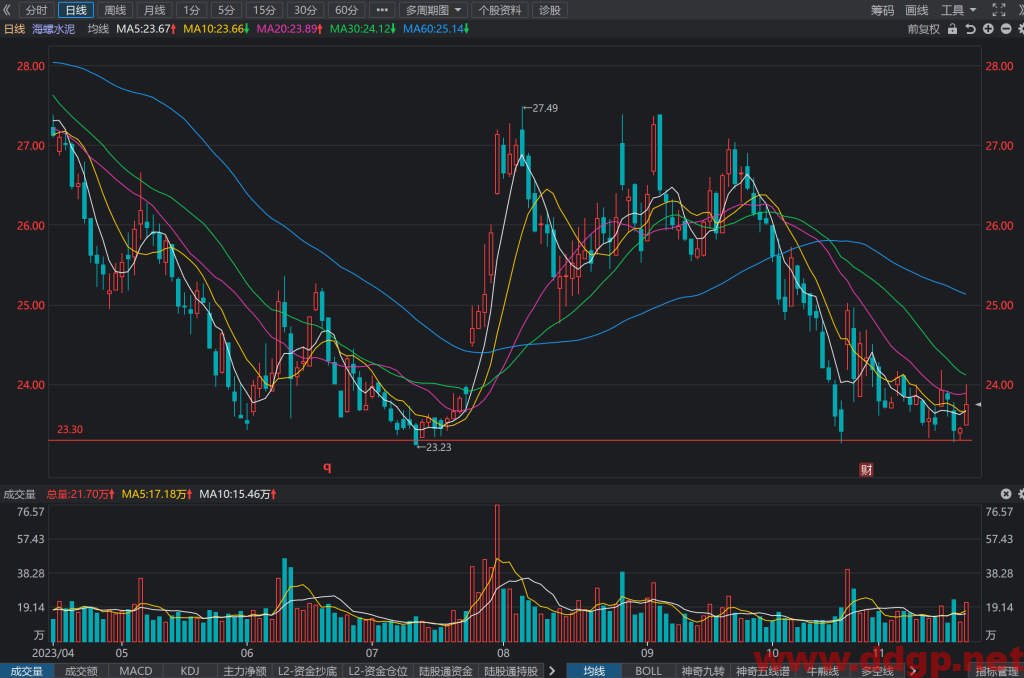
Task: Open the 前复权 price adjustment option
Action: [x=923, y=29]
